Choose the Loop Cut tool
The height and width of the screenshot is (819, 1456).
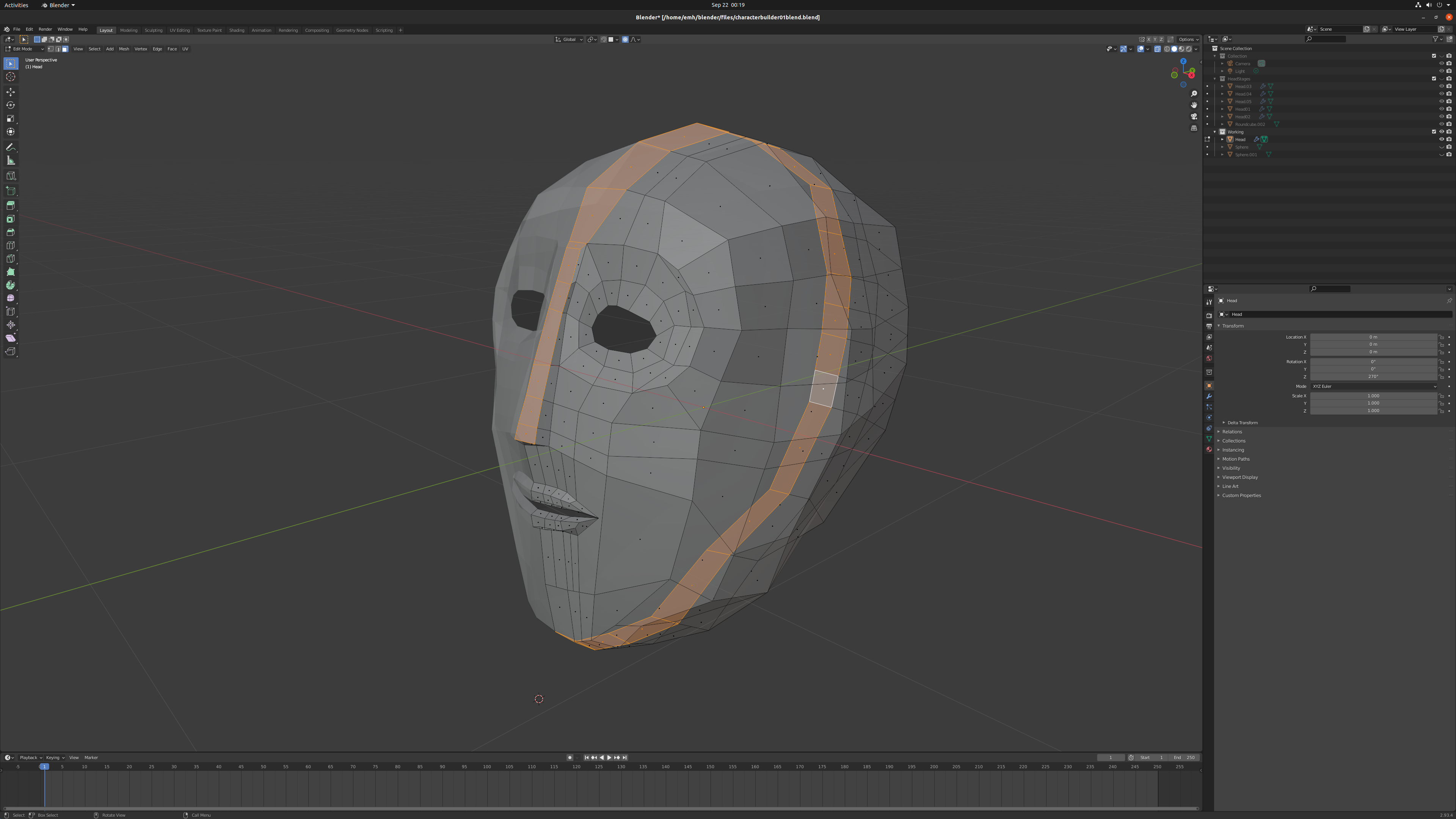[x=11, y=246]
